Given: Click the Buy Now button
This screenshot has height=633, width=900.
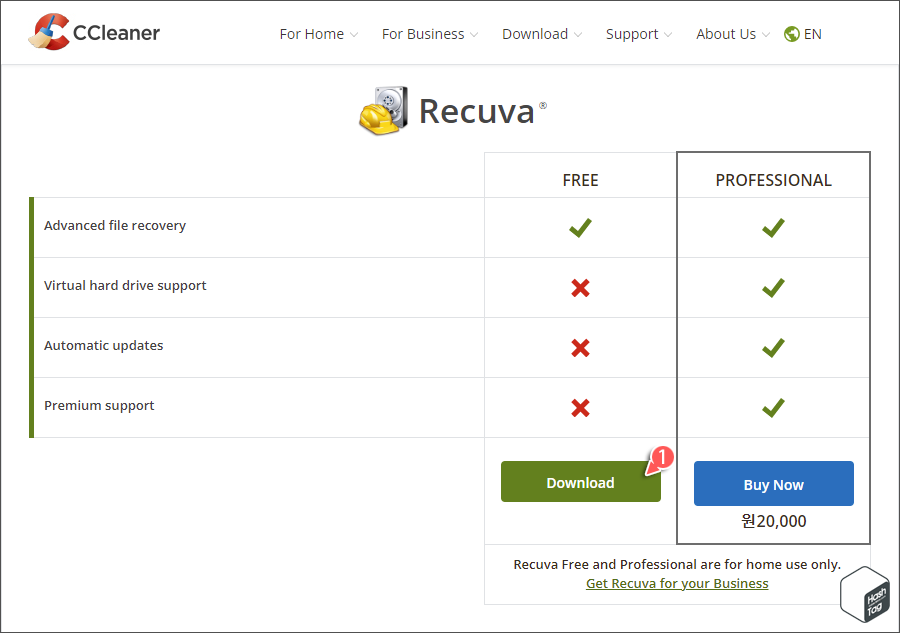Looking at the screenshot, I should tap(773, 484).
